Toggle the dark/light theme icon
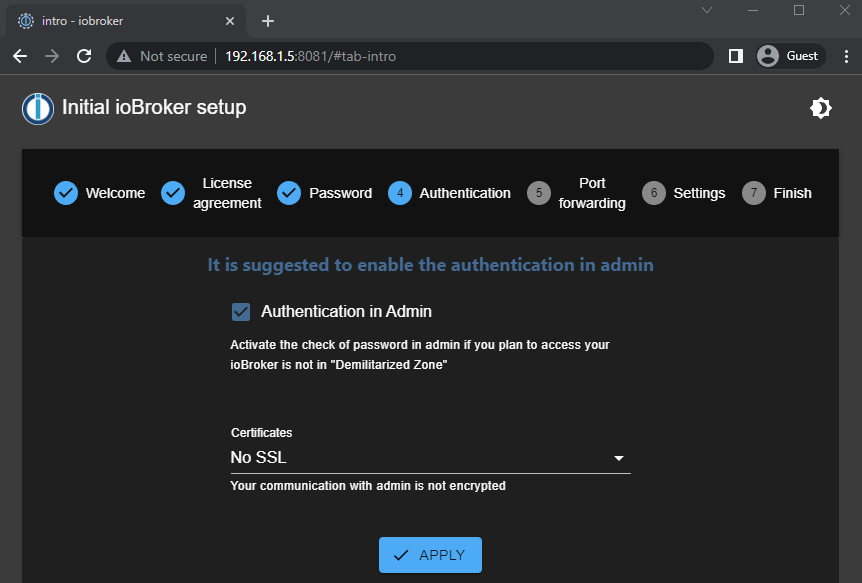The image size is (862, 583). pyautogui.click(x=821, y=108)
